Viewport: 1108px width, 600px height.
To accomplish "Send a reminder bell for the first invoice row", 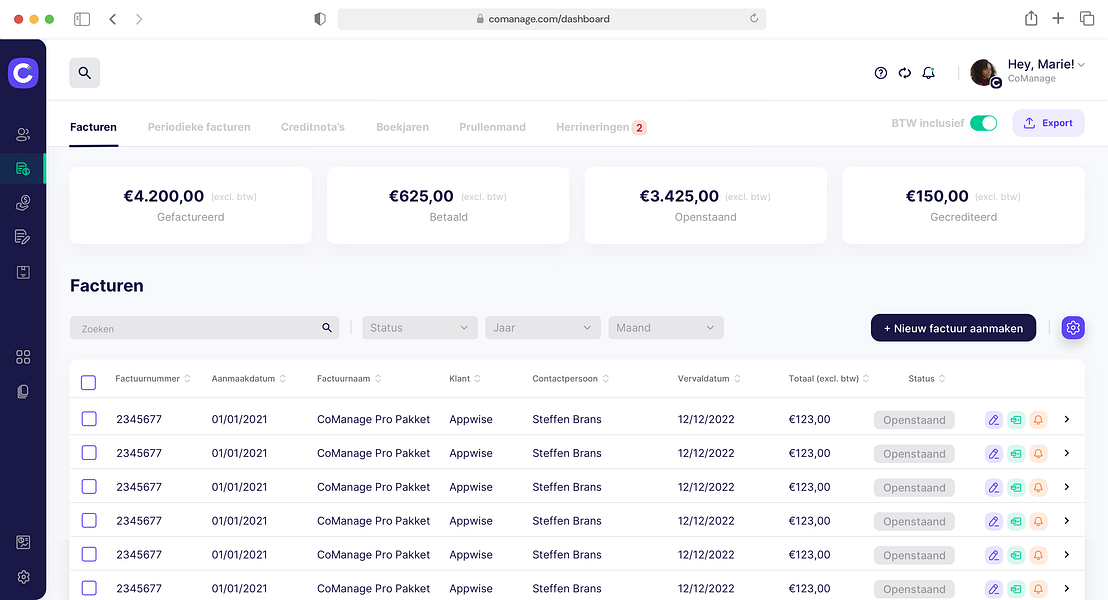I will [1038, 420].
